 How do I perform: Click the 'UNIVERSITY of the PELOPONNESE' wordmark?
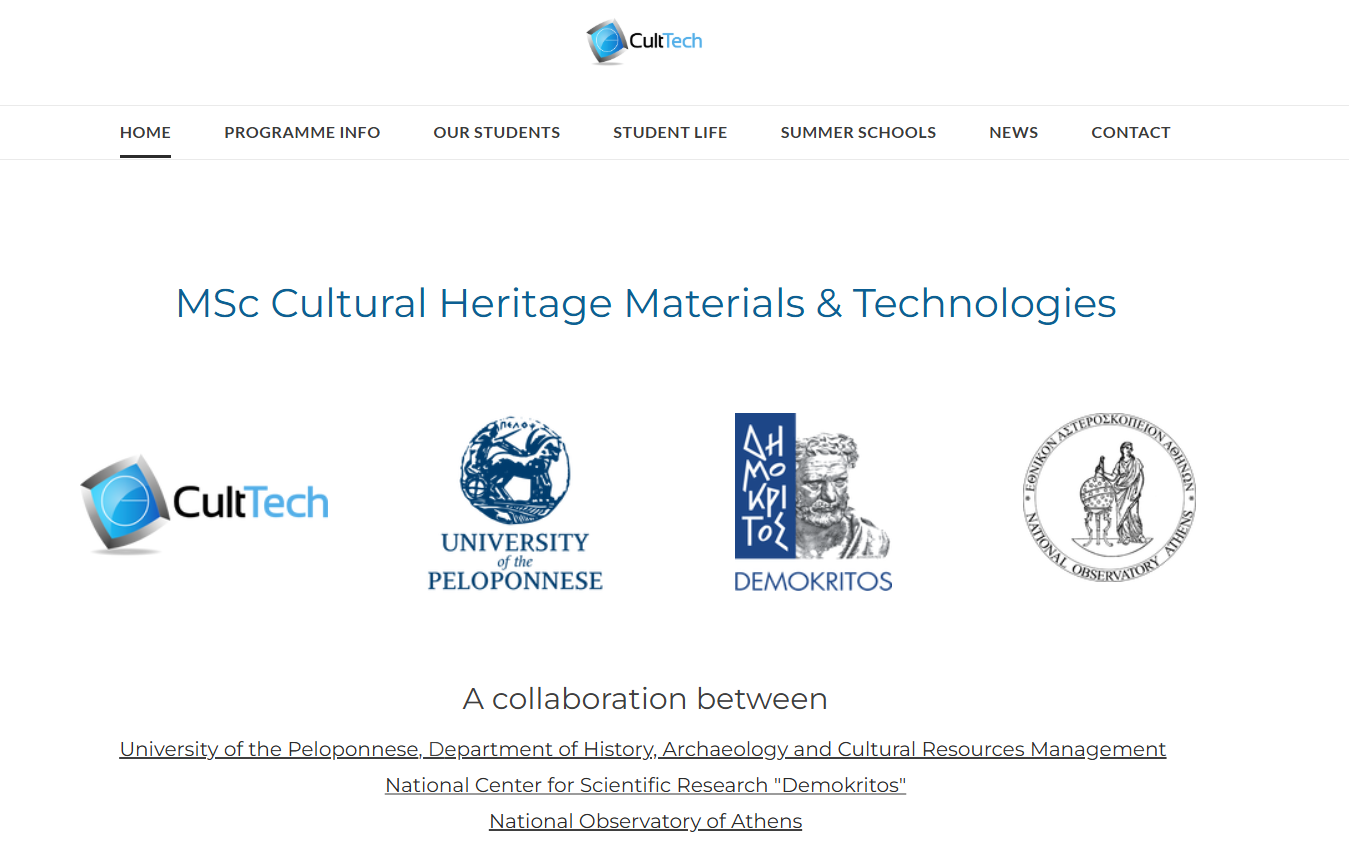point(515,562)
